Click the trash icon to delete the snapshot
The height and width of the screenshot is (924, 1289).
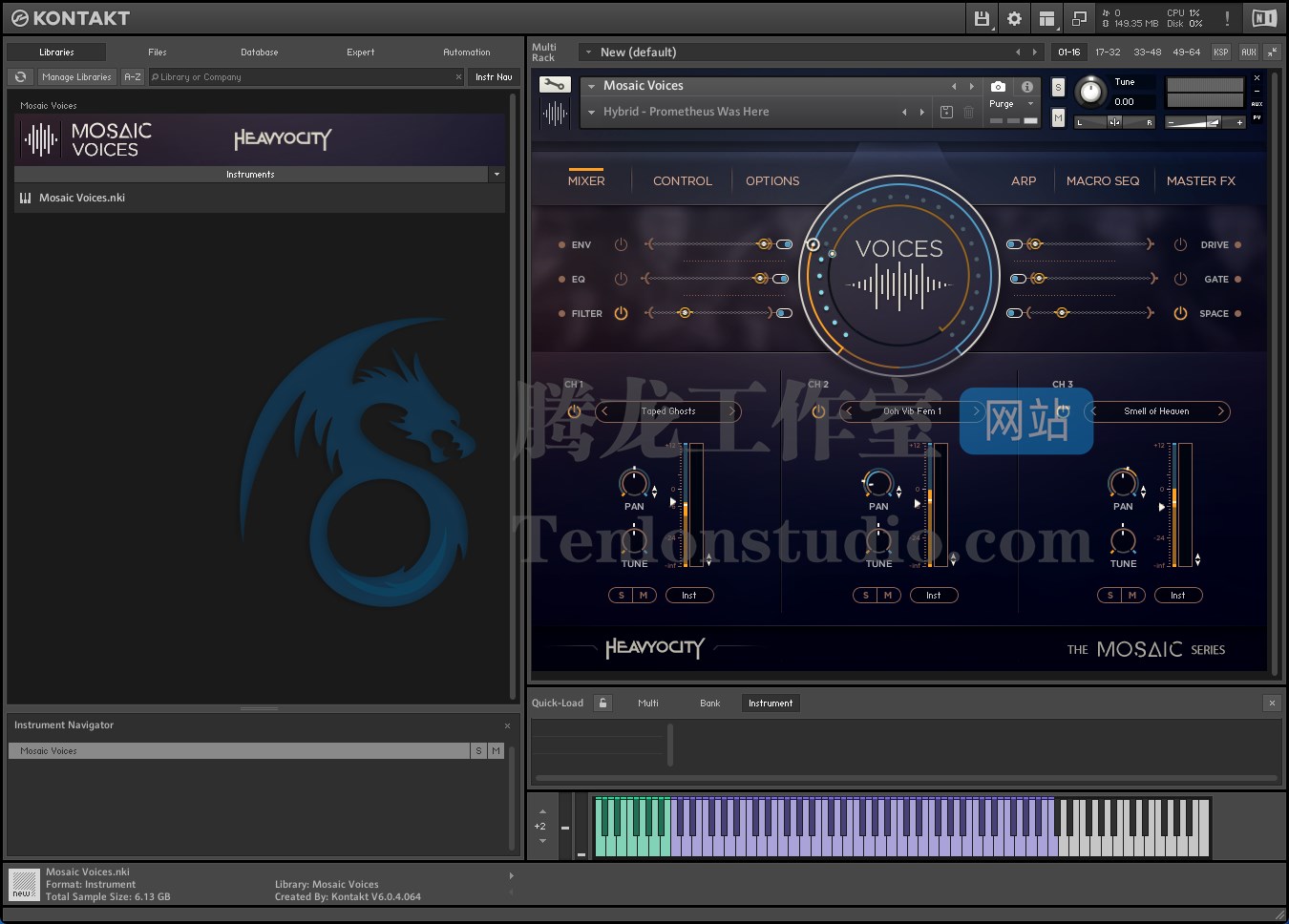click(x=969, y=112)
